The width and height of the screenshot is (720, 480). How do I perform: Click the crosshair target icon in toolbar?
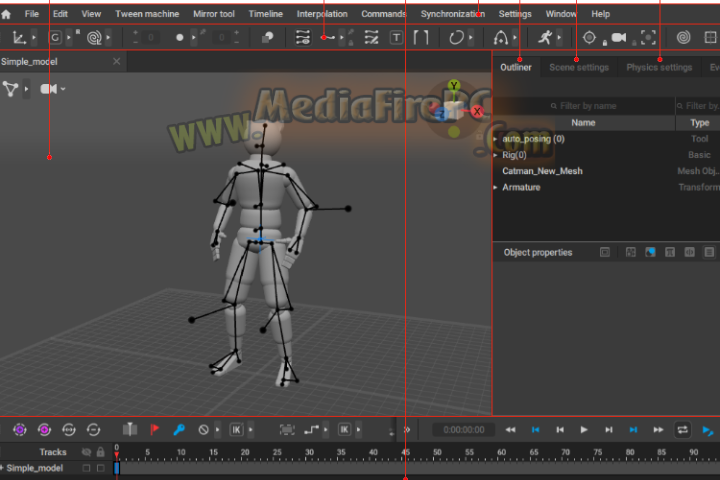coord(589,38)
